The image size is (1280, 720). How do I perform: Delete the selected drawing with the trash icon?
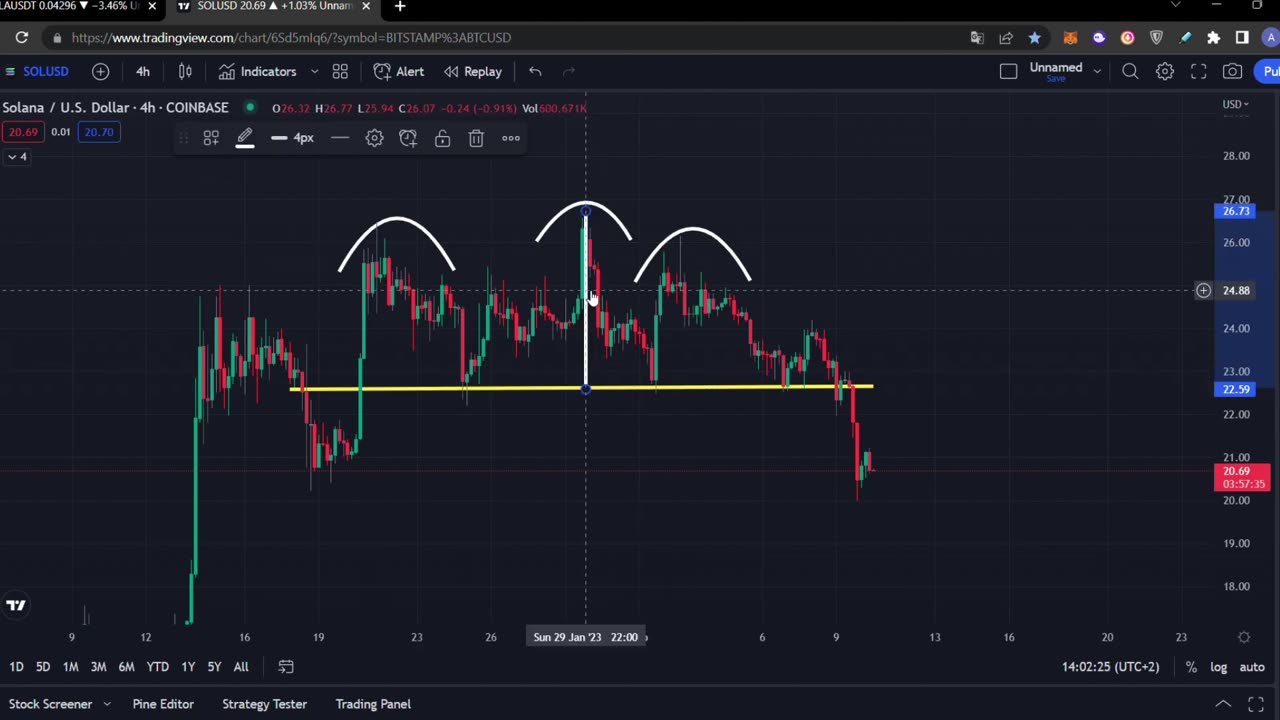point(476,138)
